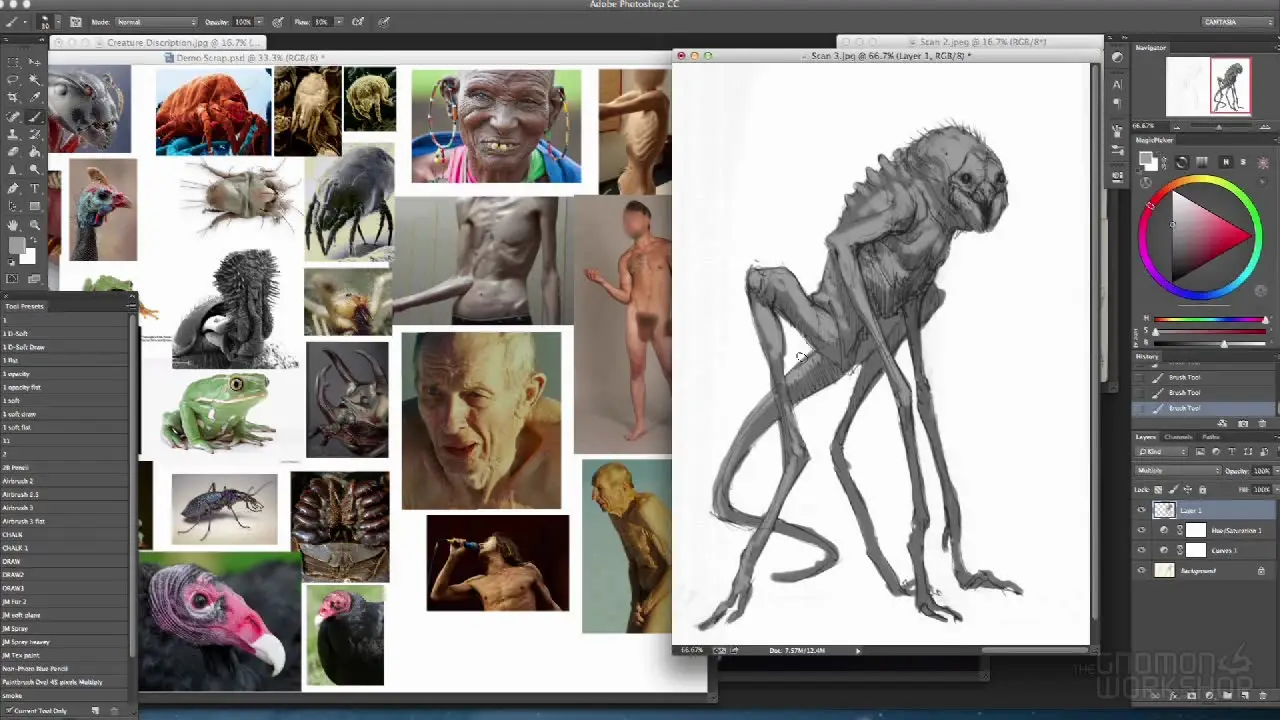Select the Move tool
This screenshot has height=720, width=1280.
(34, 62)
